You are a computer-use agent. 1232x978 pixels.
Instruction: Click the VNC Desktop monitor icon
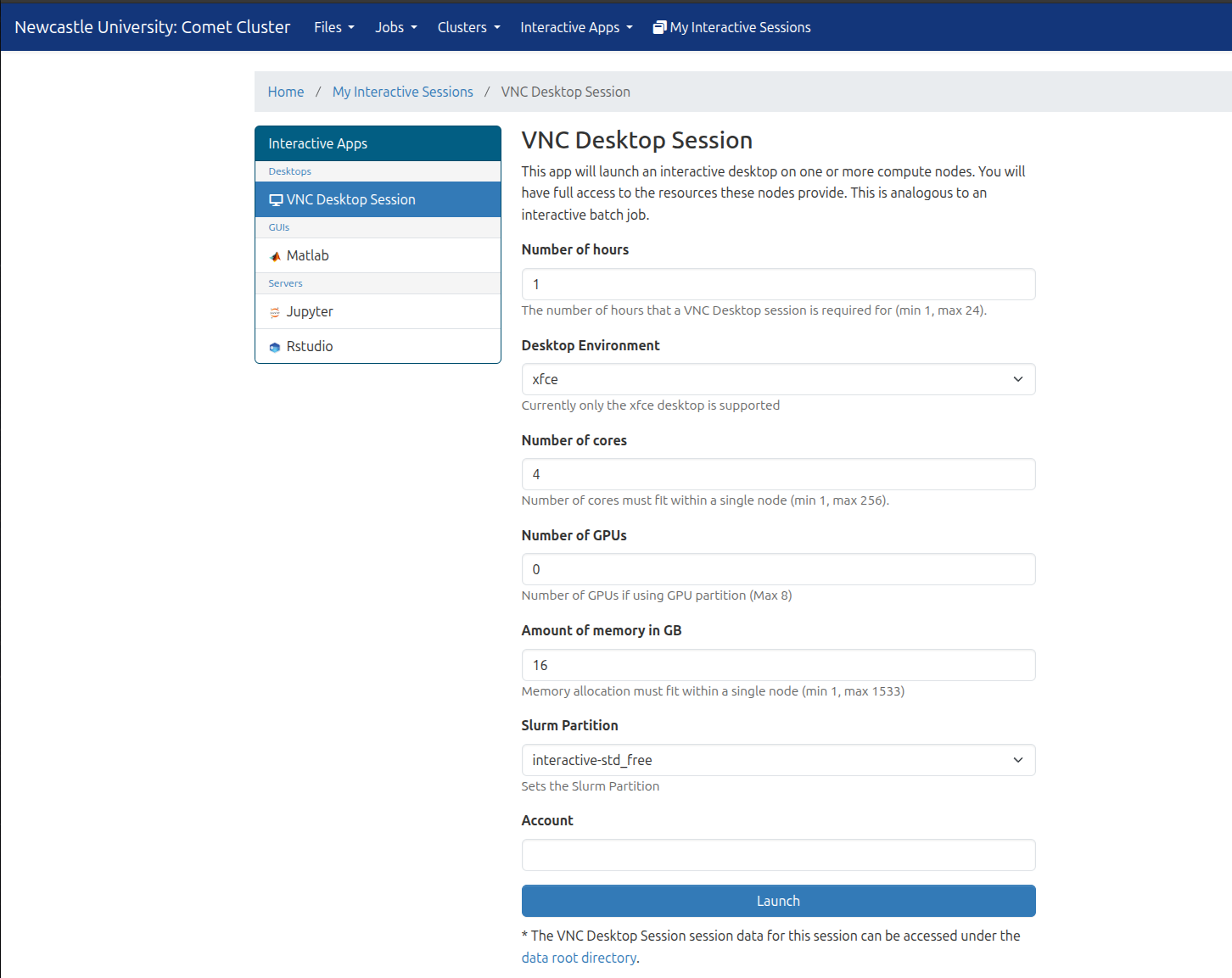click(276, 200)
